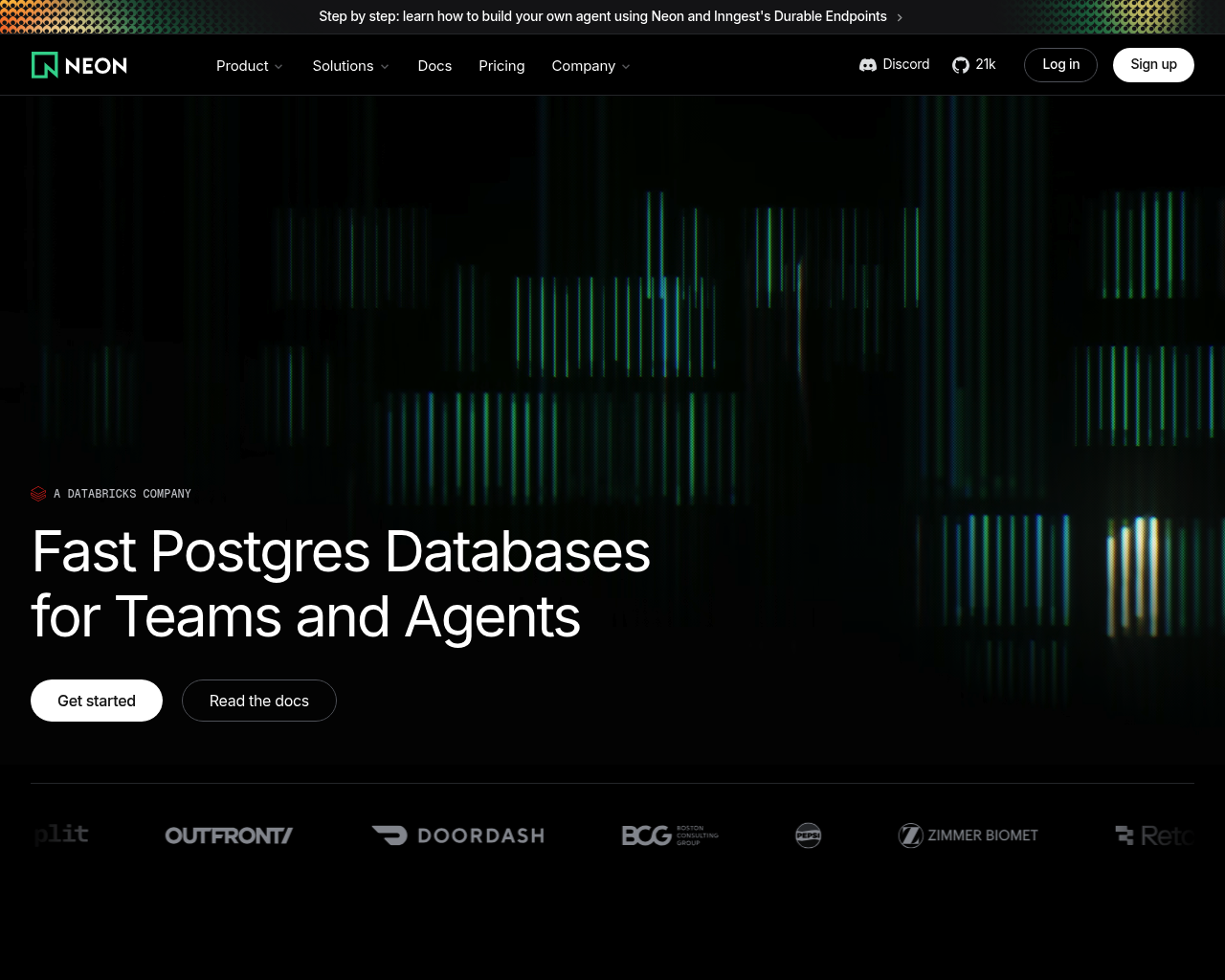
Task: Click the DoorDash logo
Action: (457, 835)
